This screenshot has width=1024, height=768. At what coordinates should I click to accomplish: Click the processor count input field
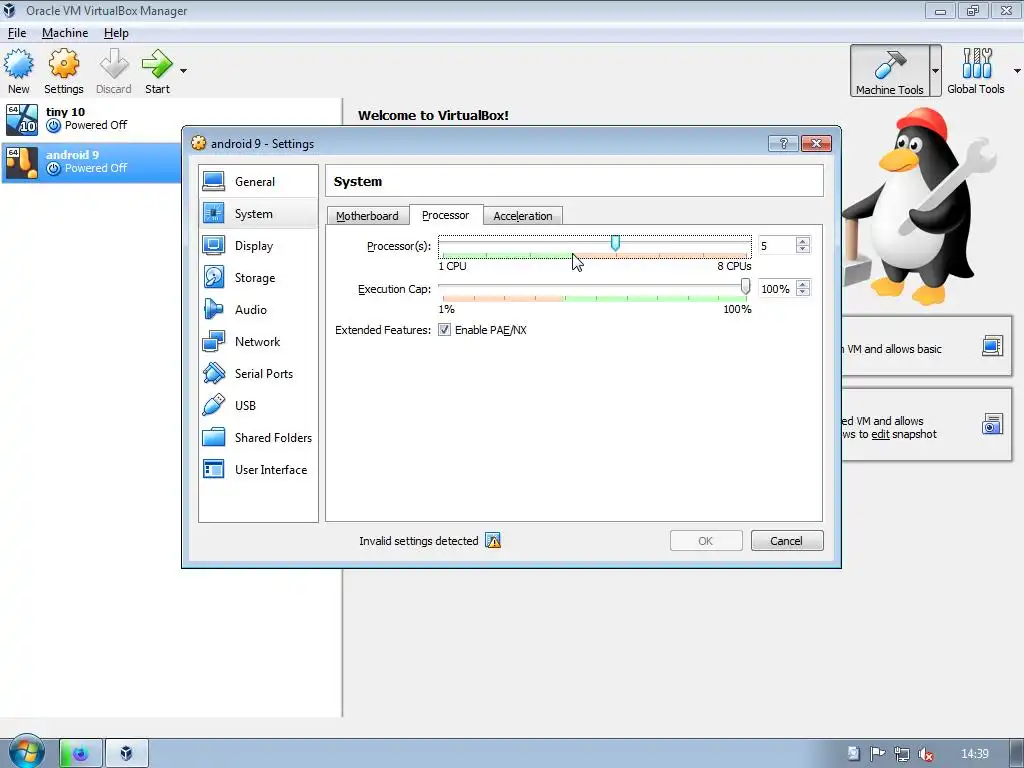(x=776, y=246)
